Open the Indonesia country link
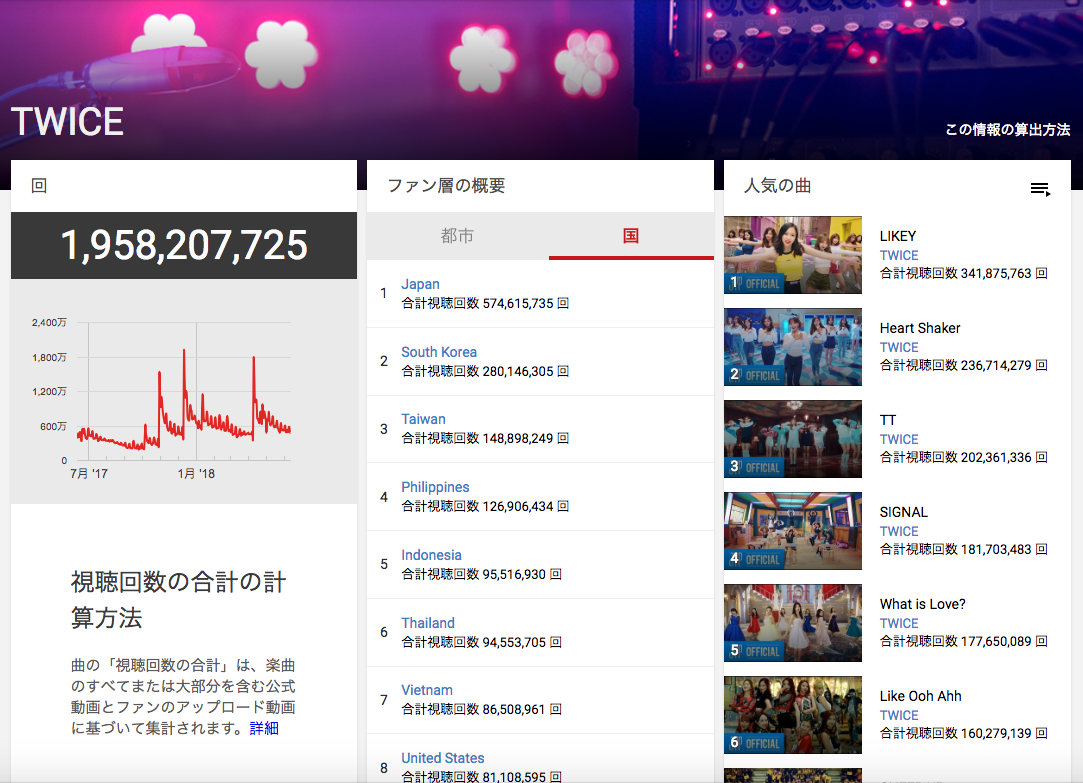Screen dimensions: 1083x783 pyautogui.click(x=431, y=555)
